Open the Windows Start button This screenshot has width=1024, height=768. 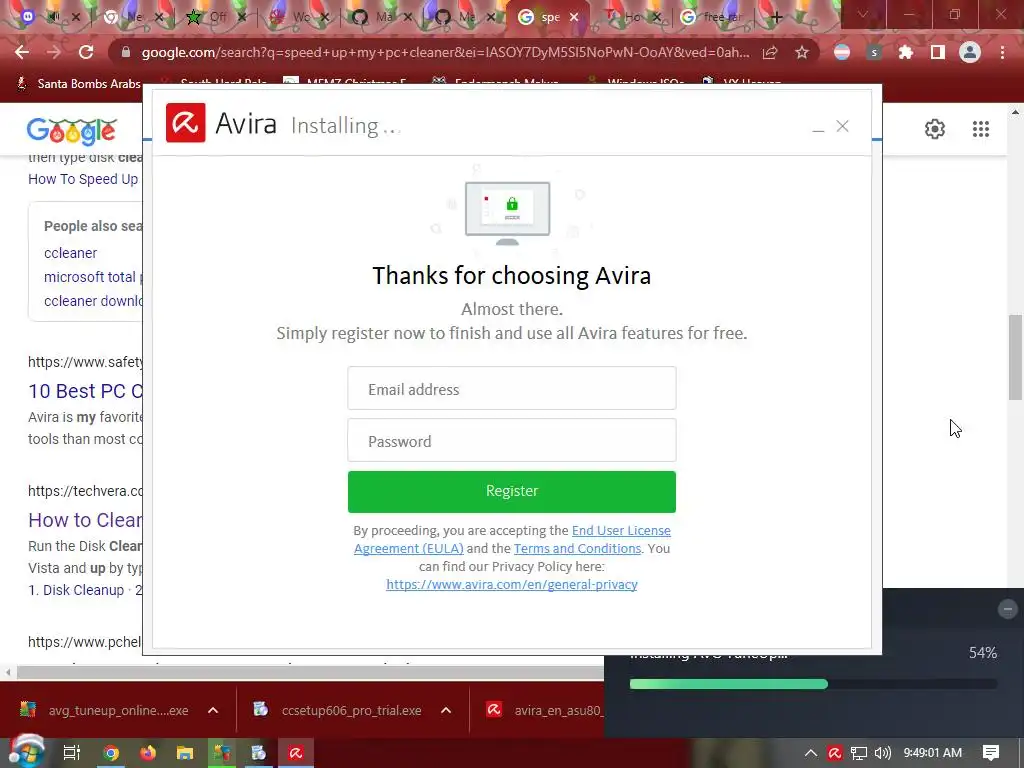[x=26, y=752]
